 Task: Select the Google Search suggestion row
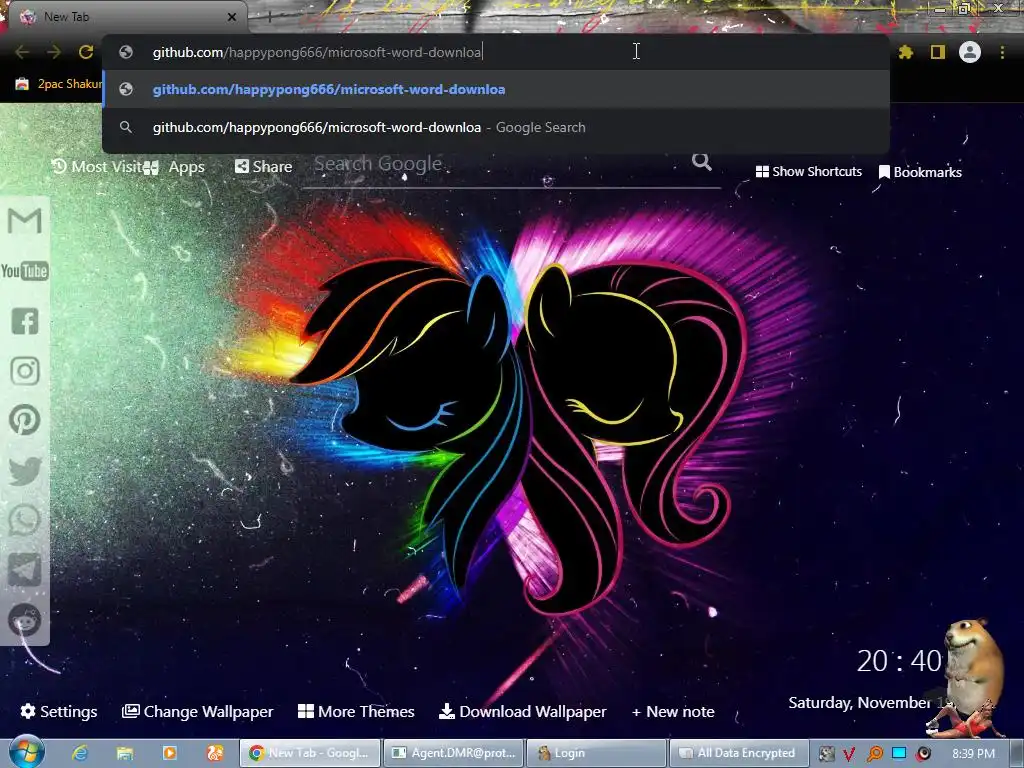coord(496,127)
